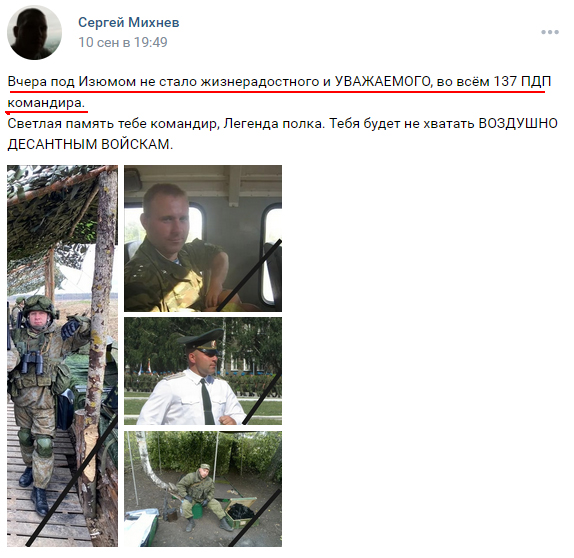Image resolution: width=574 pixels, height=558 pixels.
Task: Click the ДЕСАНТНЫМ ВОЙСКАМ text line
Action: click(90, 144)
